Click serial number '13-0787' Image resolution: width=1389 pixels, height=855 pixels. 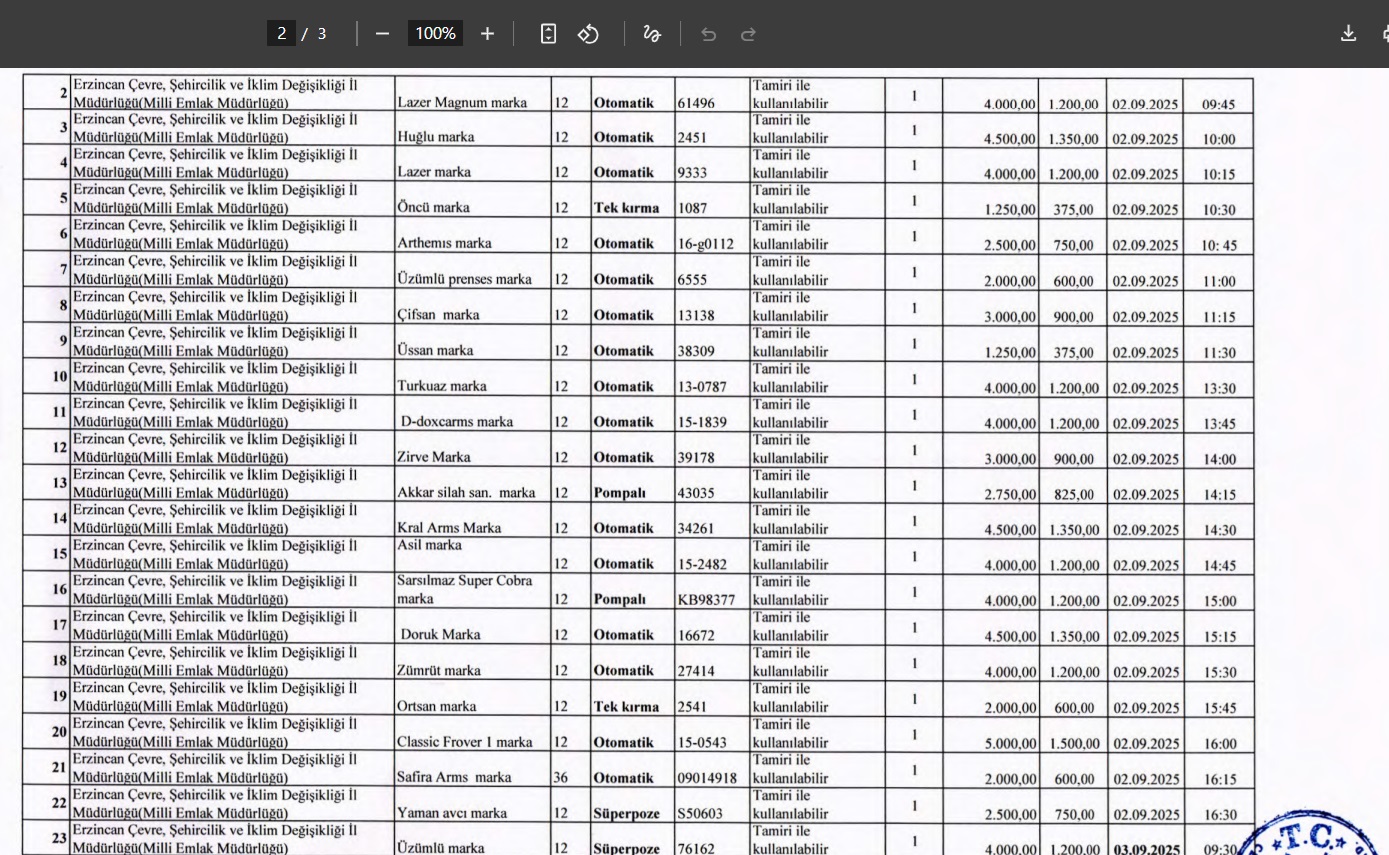tap(702, 387)
